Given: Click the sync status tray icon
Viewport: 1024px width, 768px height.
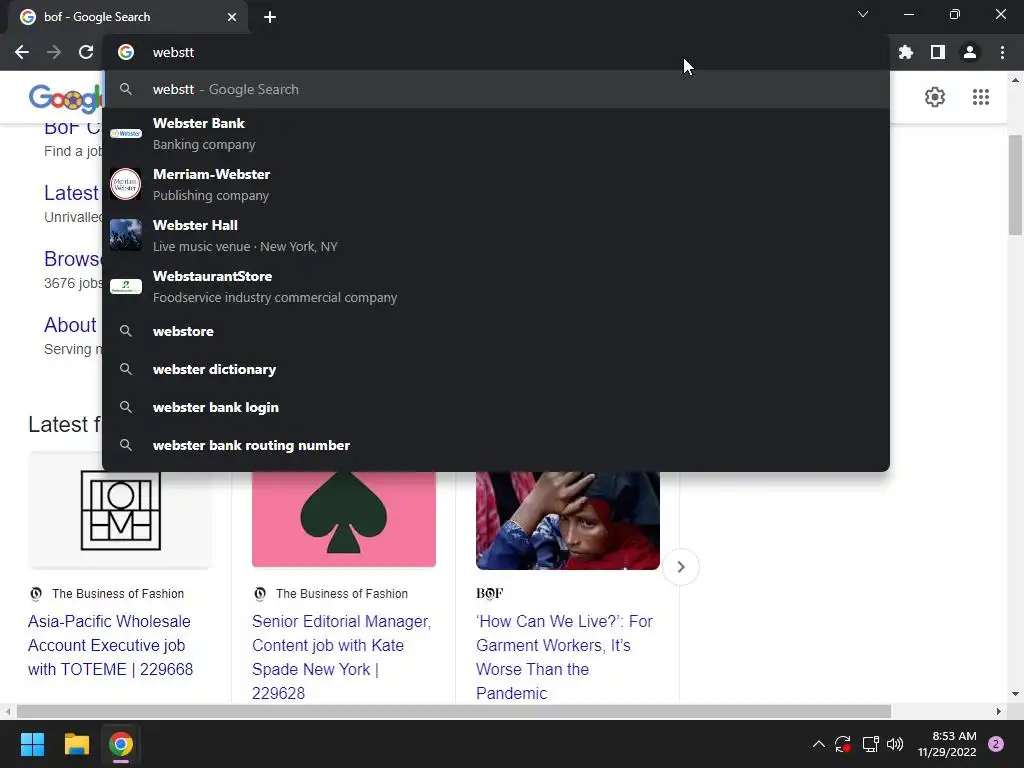Looking at the screenshot, I should click(x=842, y=744).
